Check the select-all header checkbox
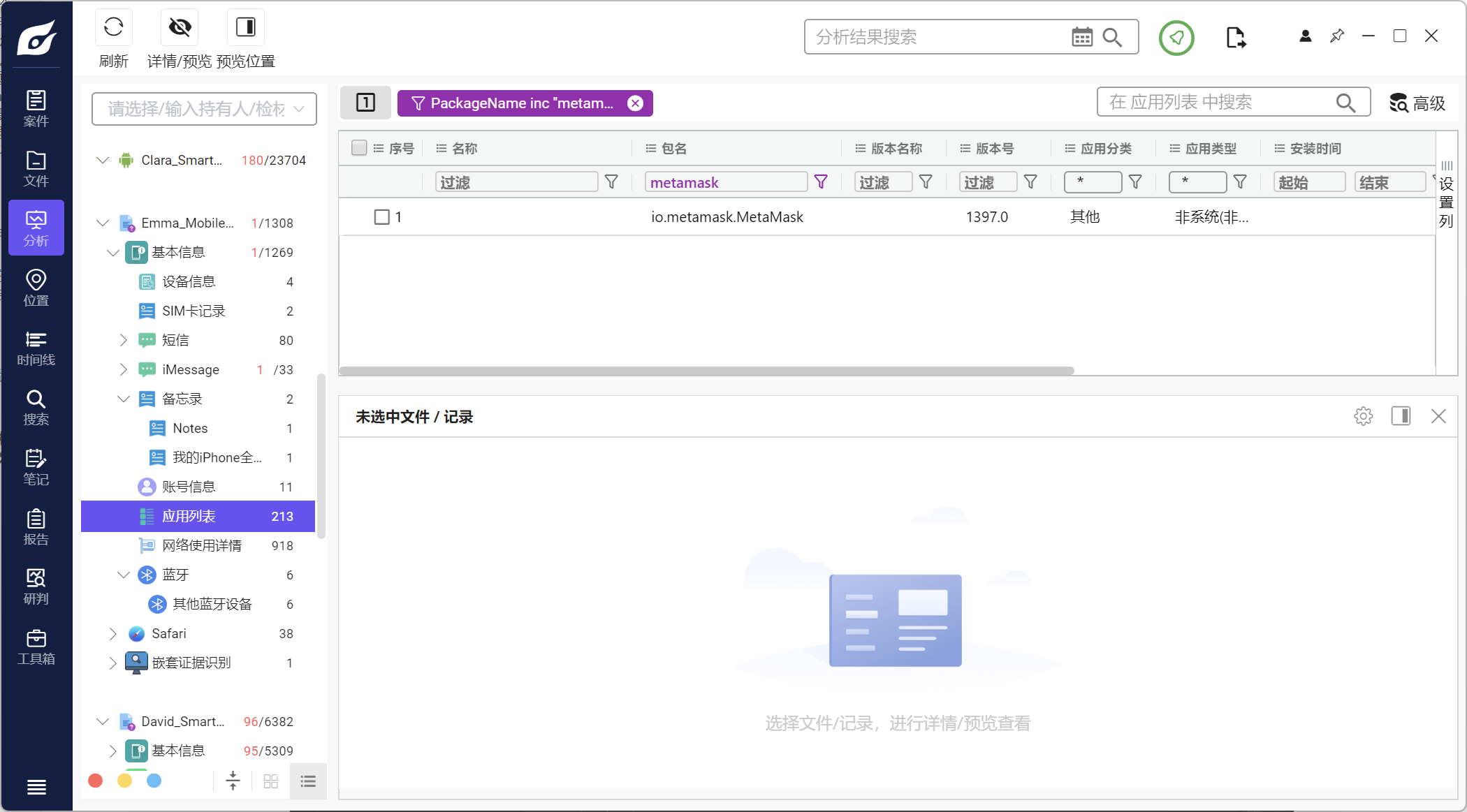The width and height of the screenshot is (1467, 812). click(359, 148)
